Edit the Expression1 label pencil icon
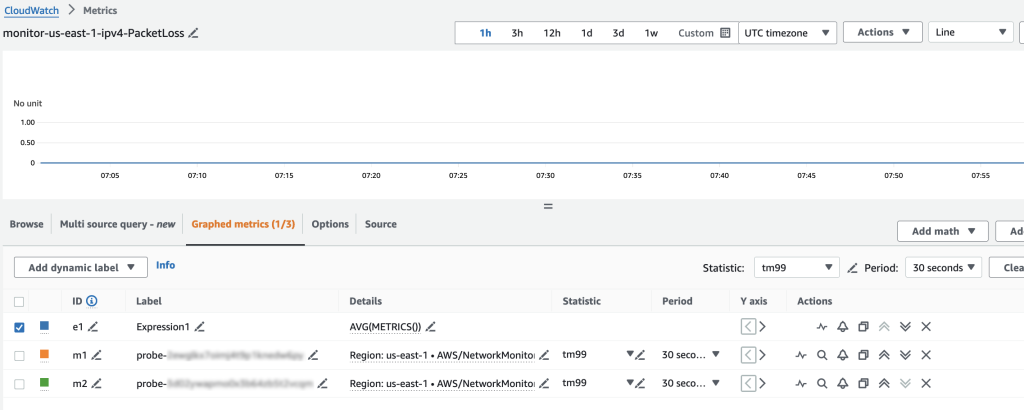Image resolution: width=1024 pixels, height=410 pixels. [200, 326]
